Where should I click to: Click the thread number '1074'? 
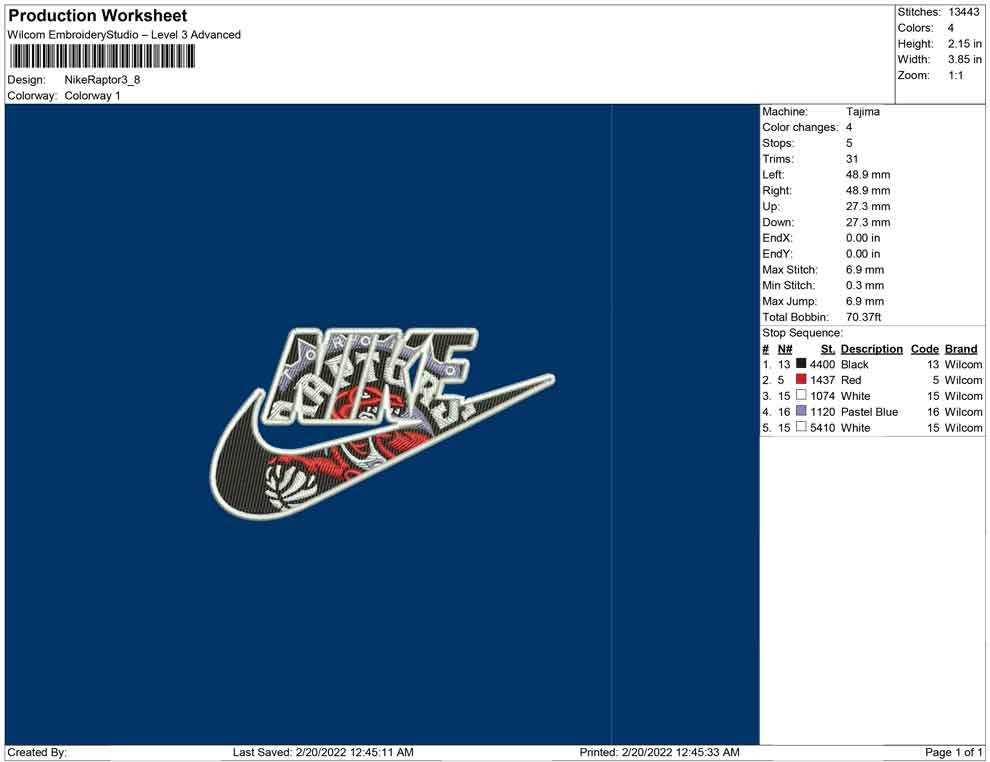[823, 396]
